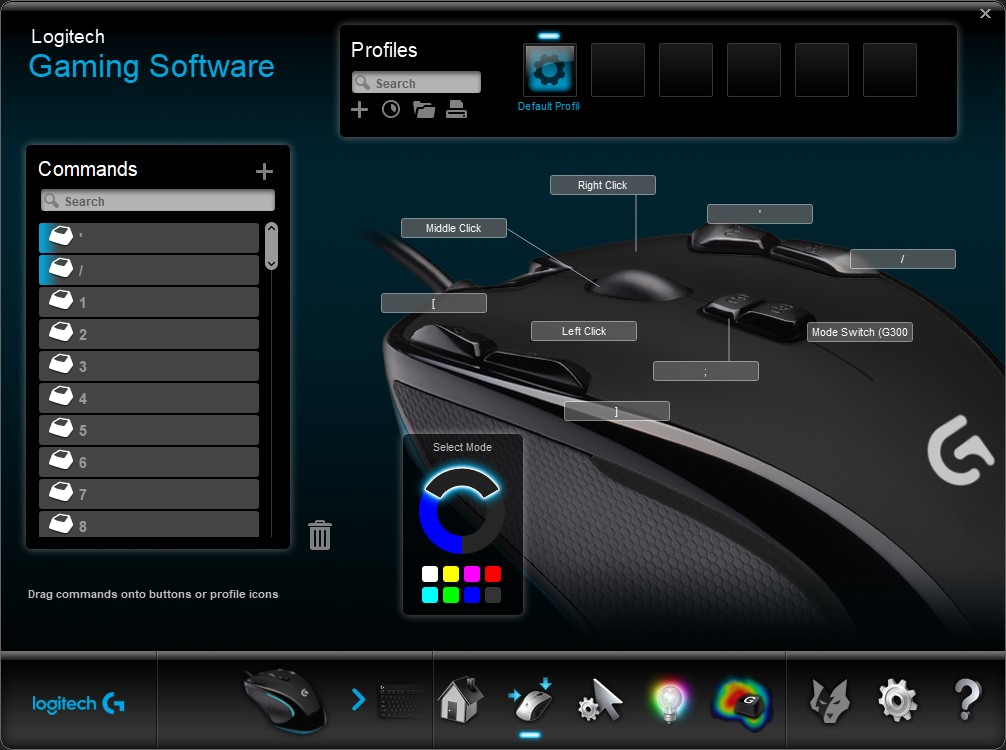Click the apostrophe button assignment label on mouse

click(760, 214)
